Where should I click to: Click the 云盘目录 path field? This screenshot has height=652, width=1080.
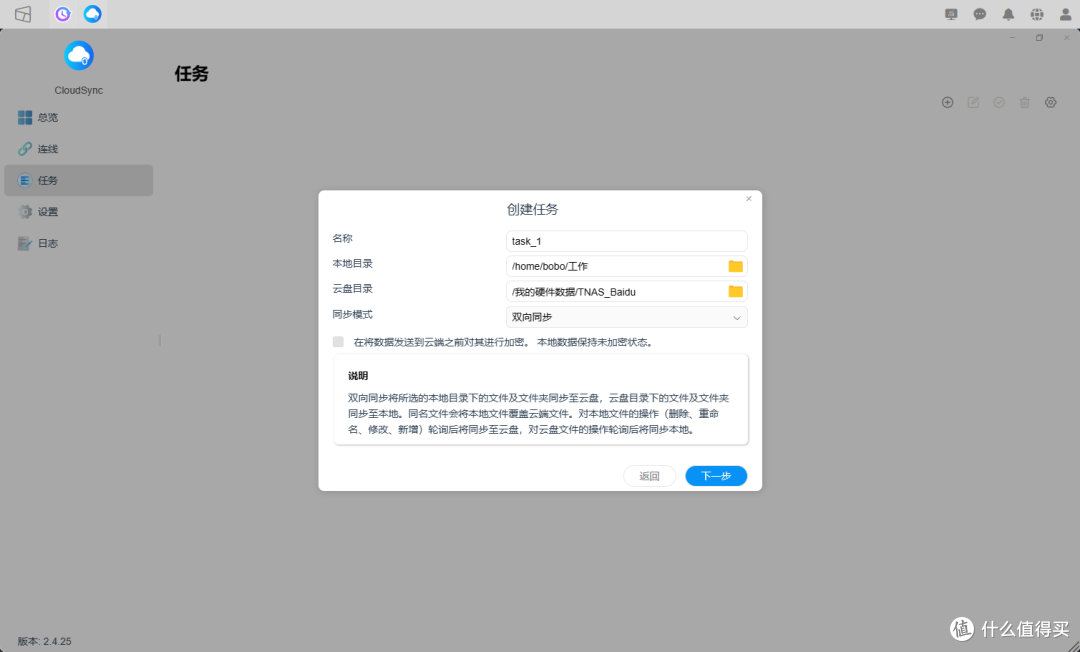pos(627,292)
